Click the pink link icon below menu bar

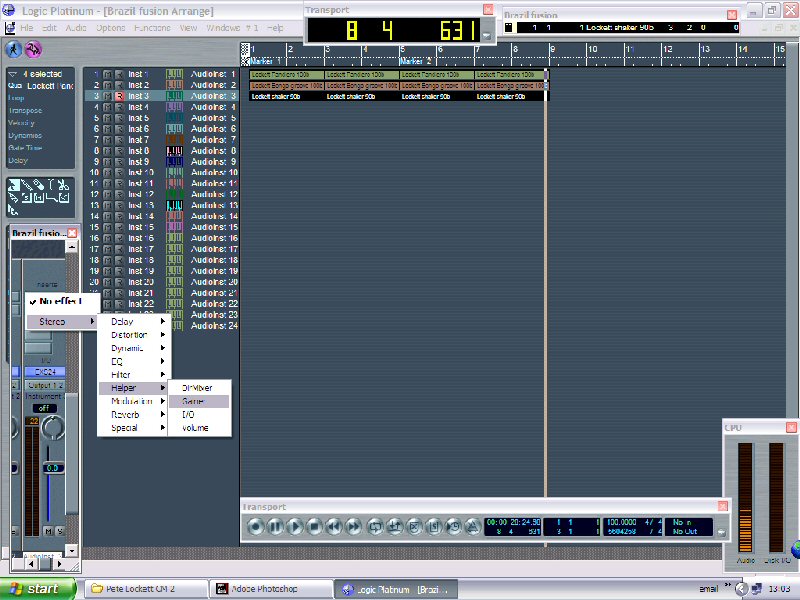(x=34, y=49)
